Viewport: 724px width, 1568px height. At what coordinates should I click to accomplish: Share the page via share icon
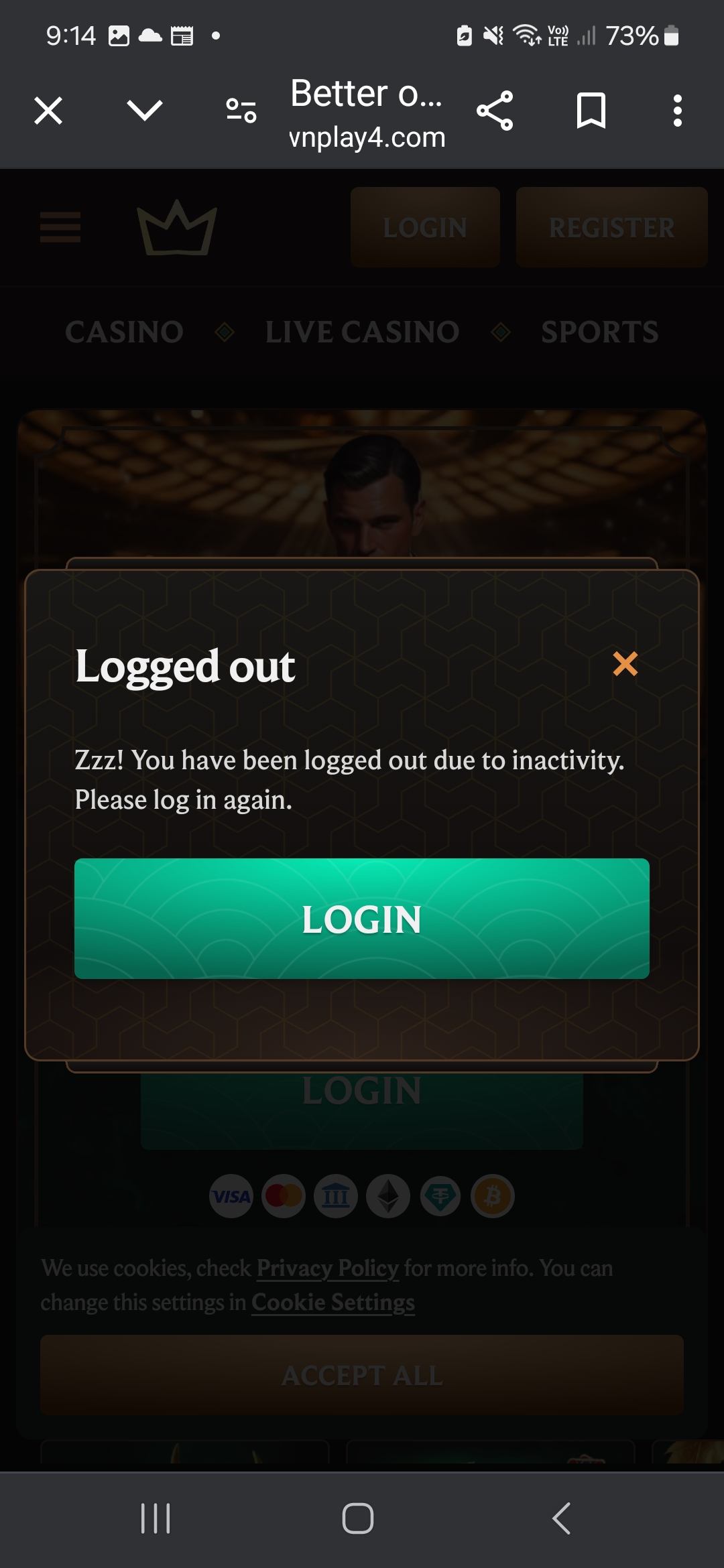(495, 111)
